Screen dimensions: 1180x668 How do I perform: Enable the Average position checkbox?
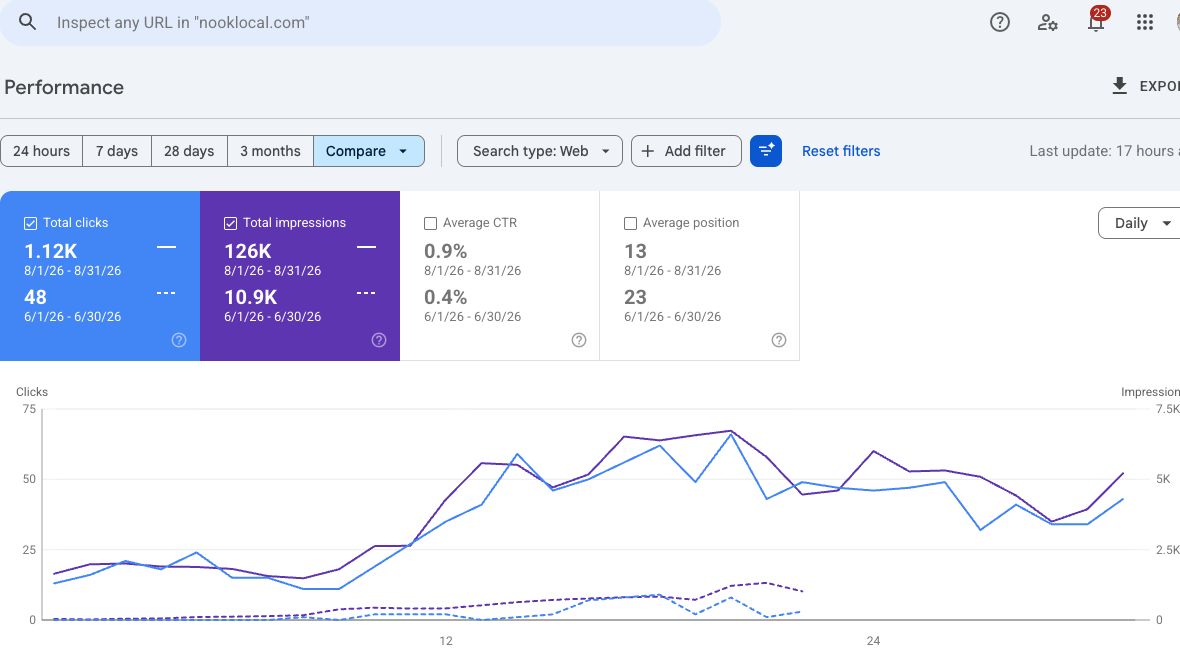tap(631, 223)
